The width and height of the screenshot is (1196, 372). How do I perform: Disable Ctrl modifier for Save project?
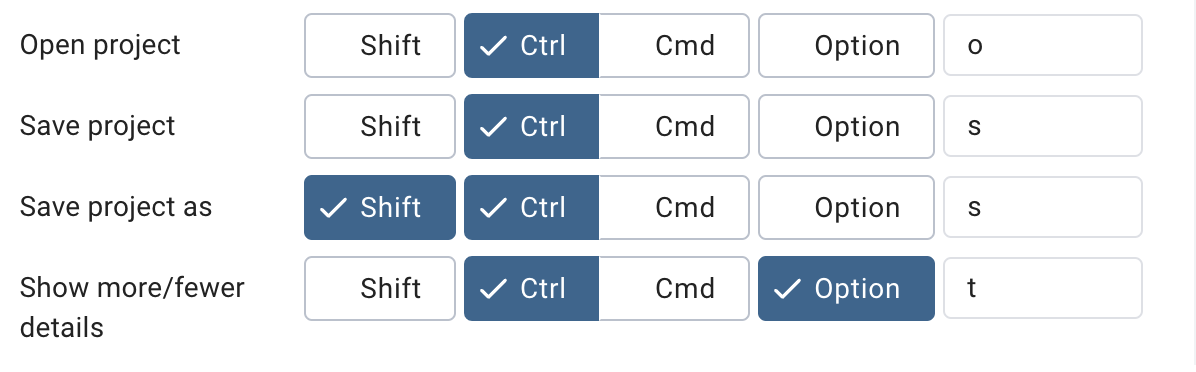point(532,127)
